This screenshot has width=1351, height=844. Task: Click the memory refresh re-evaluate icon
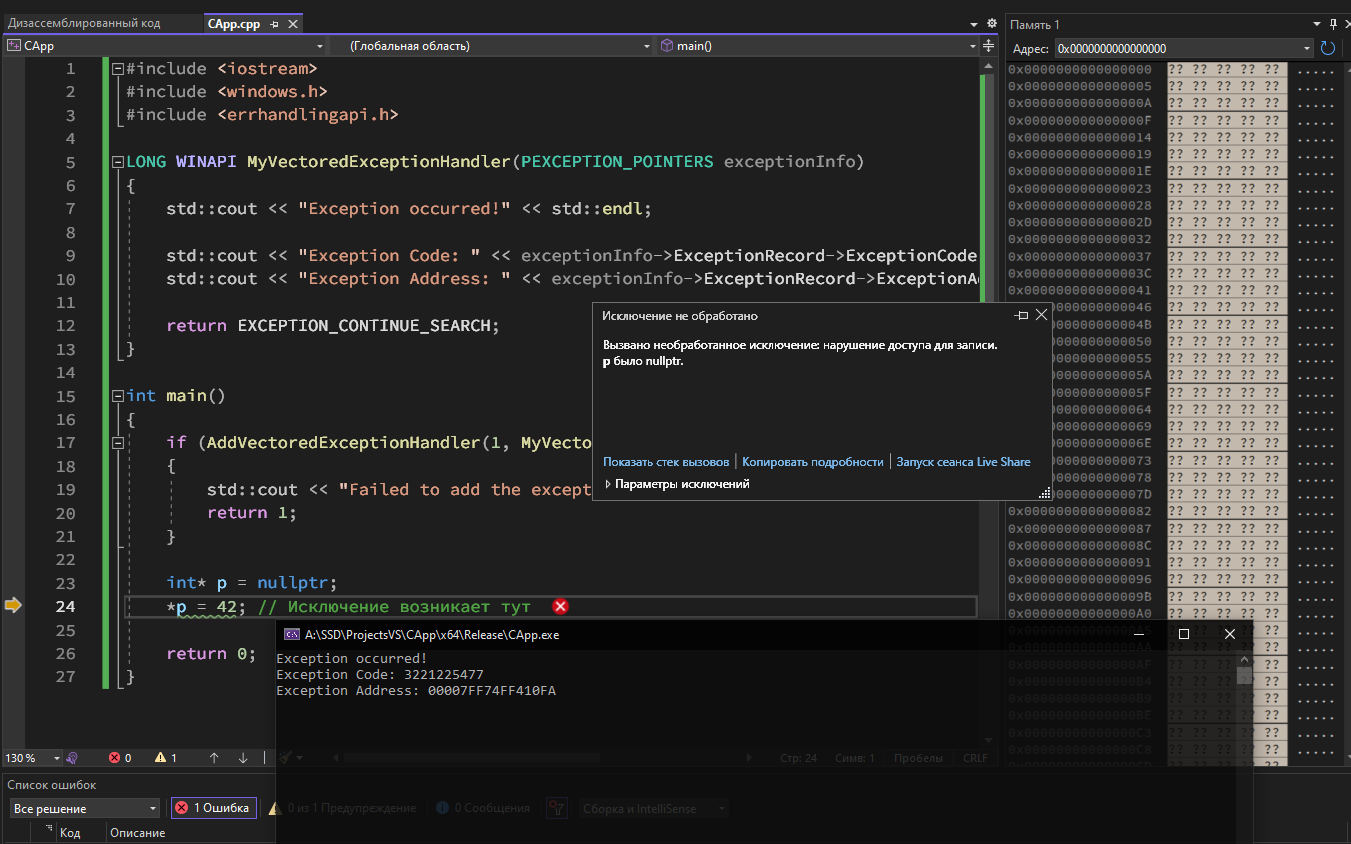tap(1328, 48)
